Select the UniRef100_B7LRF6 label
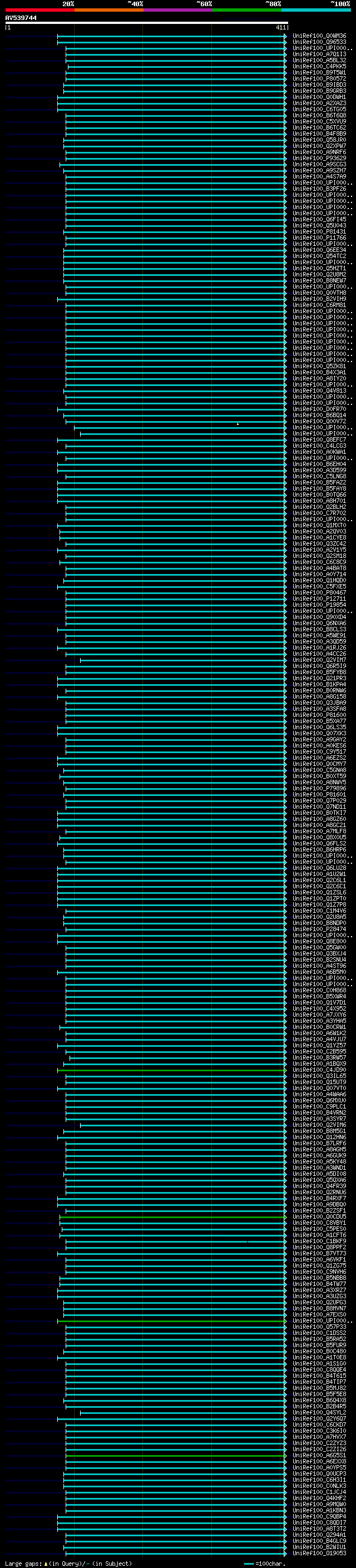 (319, 1143)
